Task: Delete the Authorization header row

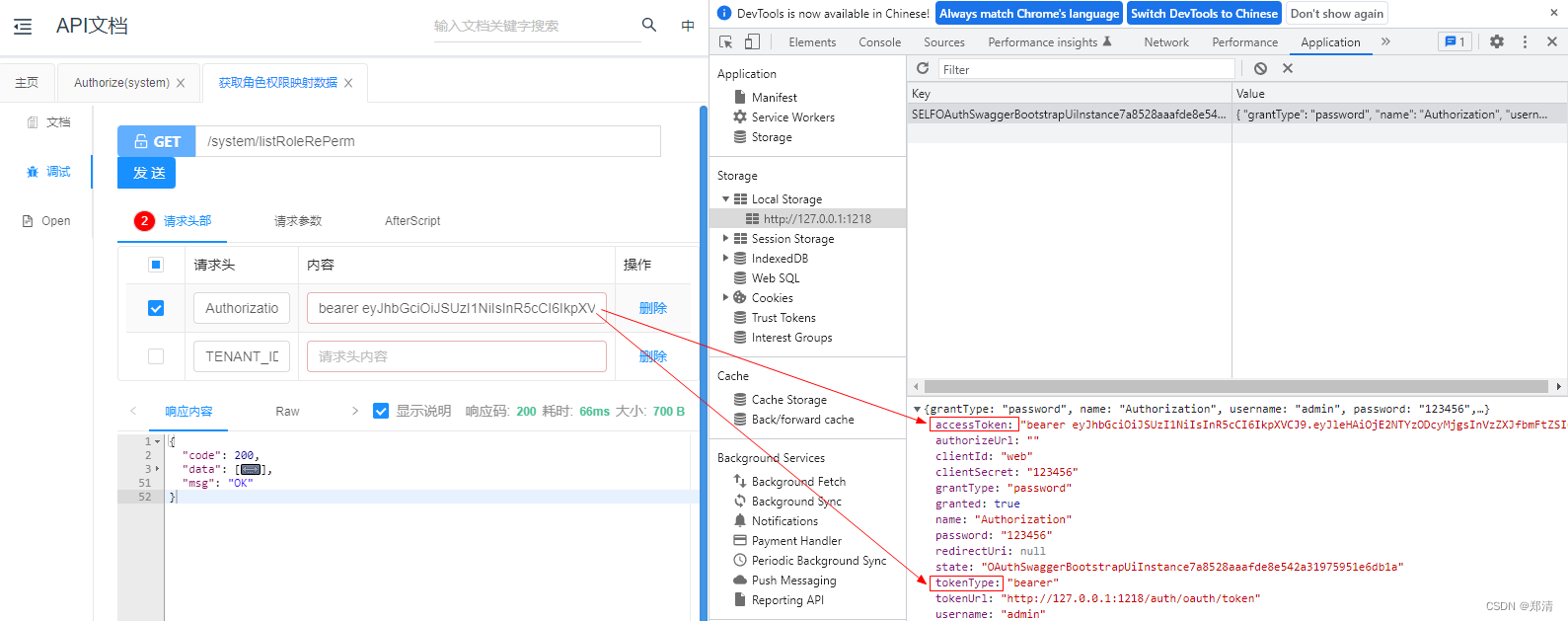Action: point(653,308)
